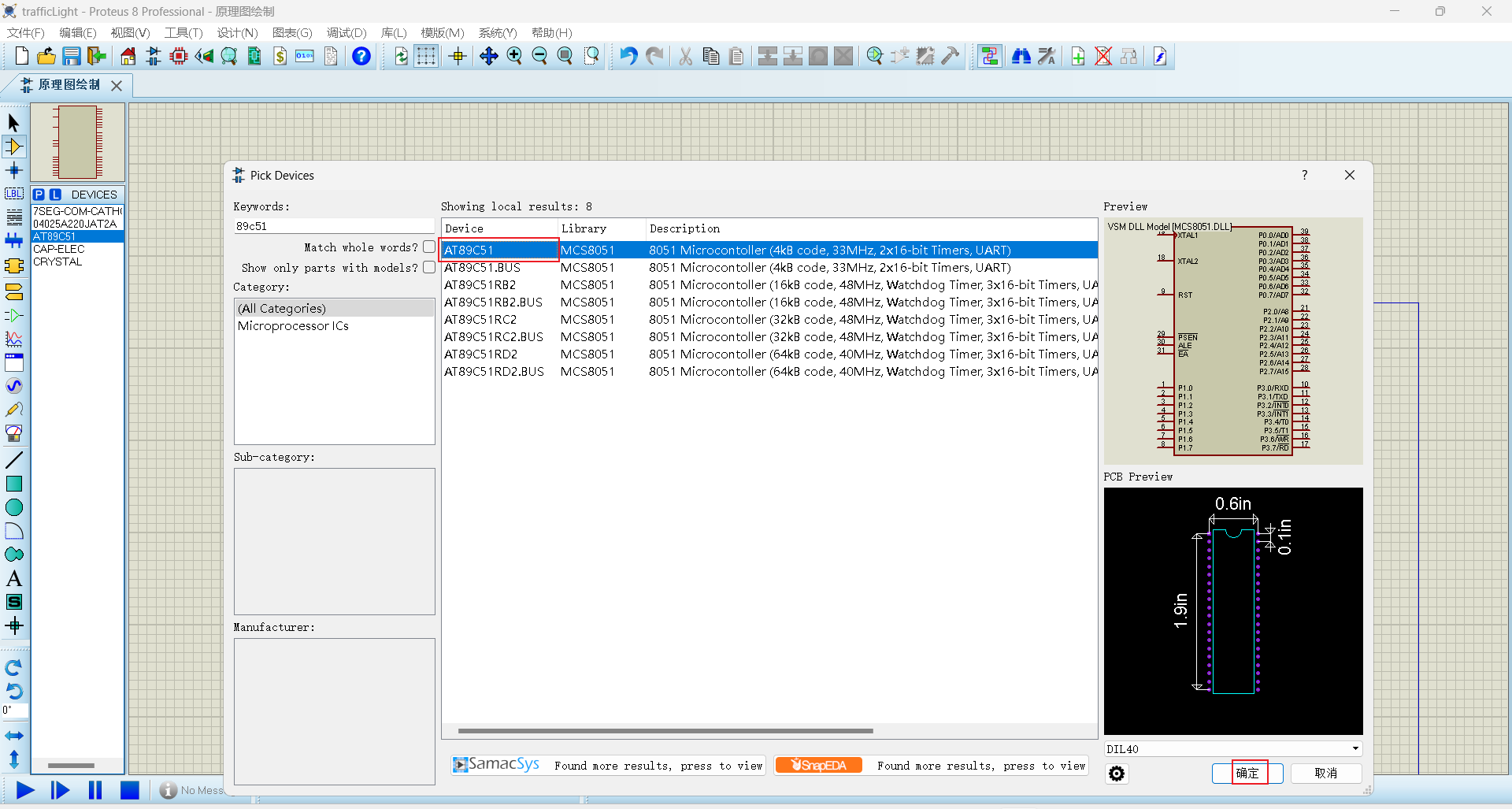Click SnapEDA find more results
This screenshot has width=1512, height=809.
931,765
